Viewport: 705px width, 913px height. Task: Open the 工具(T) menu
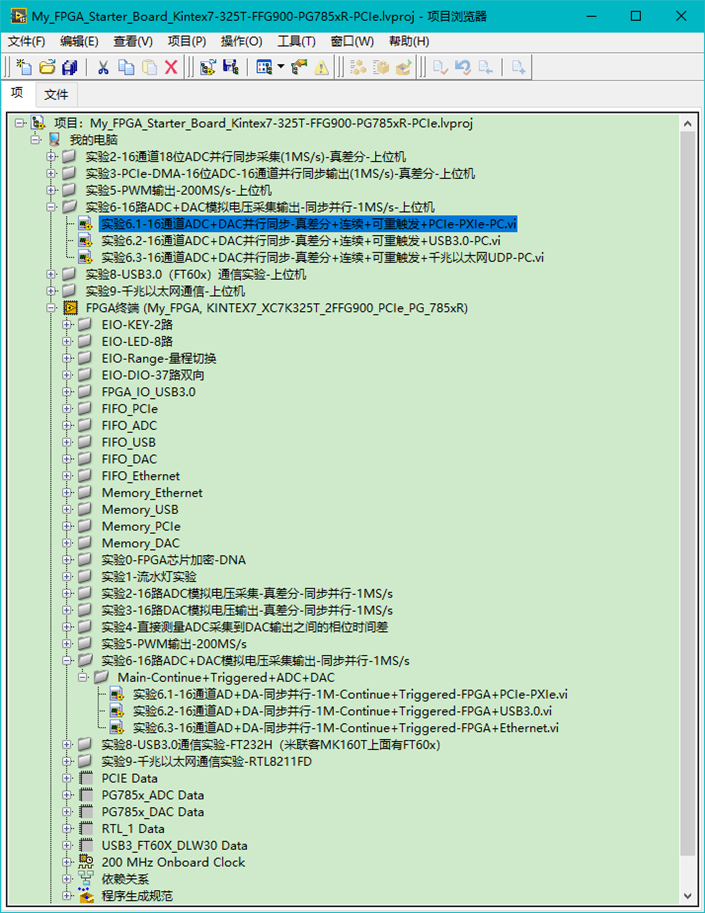pos(296,41)
